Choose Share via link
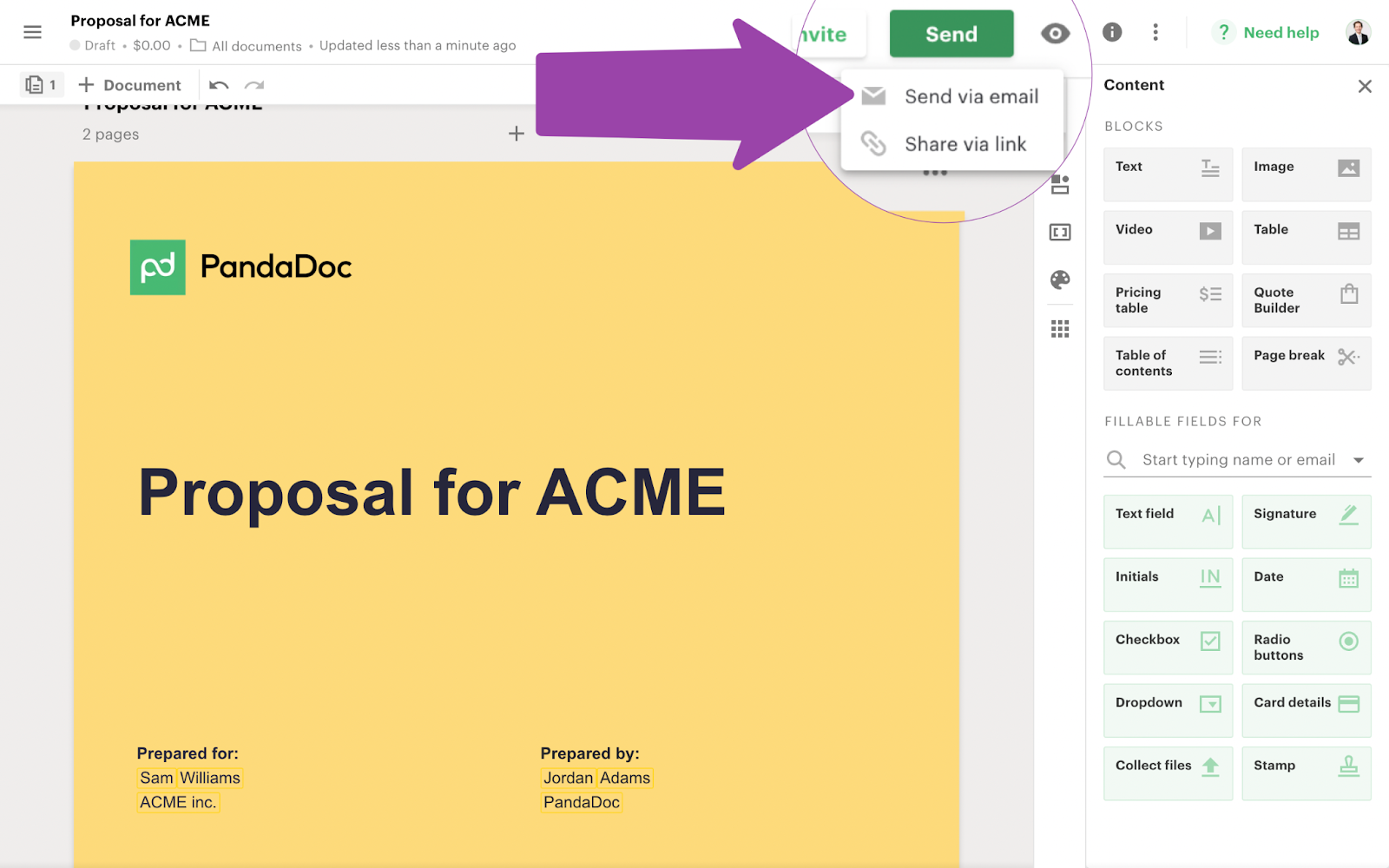This screenshot has width=1389, height=868. coord(952,144)
